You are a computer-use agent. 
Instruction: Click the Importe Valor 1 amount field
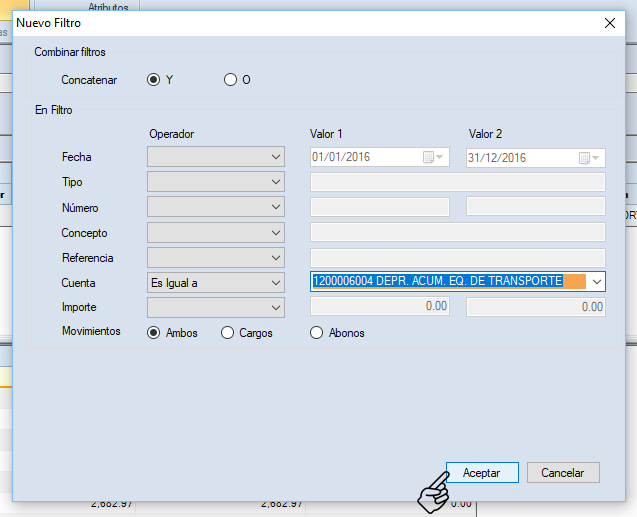[x=380, y=307]
